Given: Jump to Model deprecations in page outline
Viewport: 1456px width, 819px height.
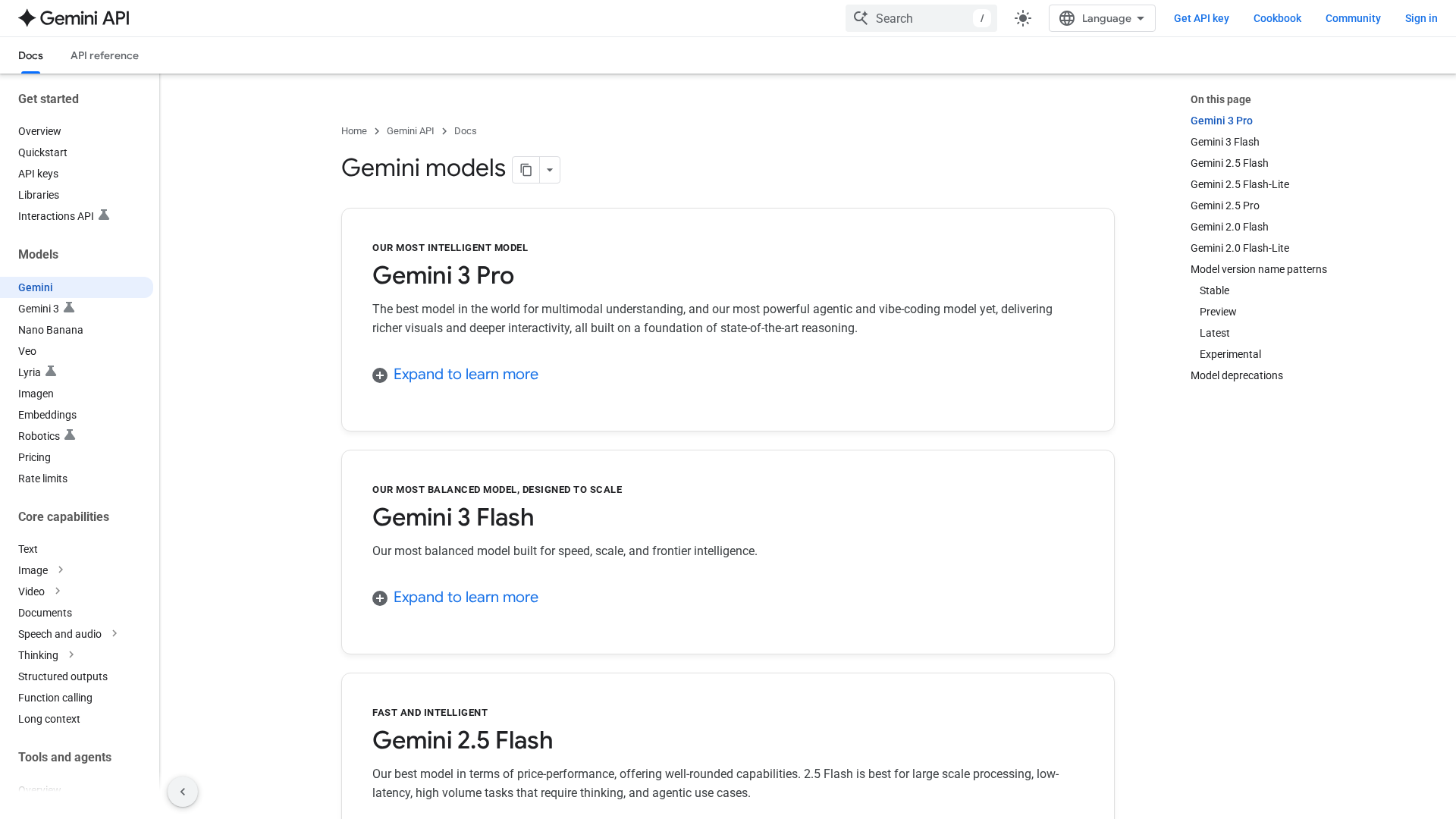Looking at the screenshot, I should click(1236, 375).
